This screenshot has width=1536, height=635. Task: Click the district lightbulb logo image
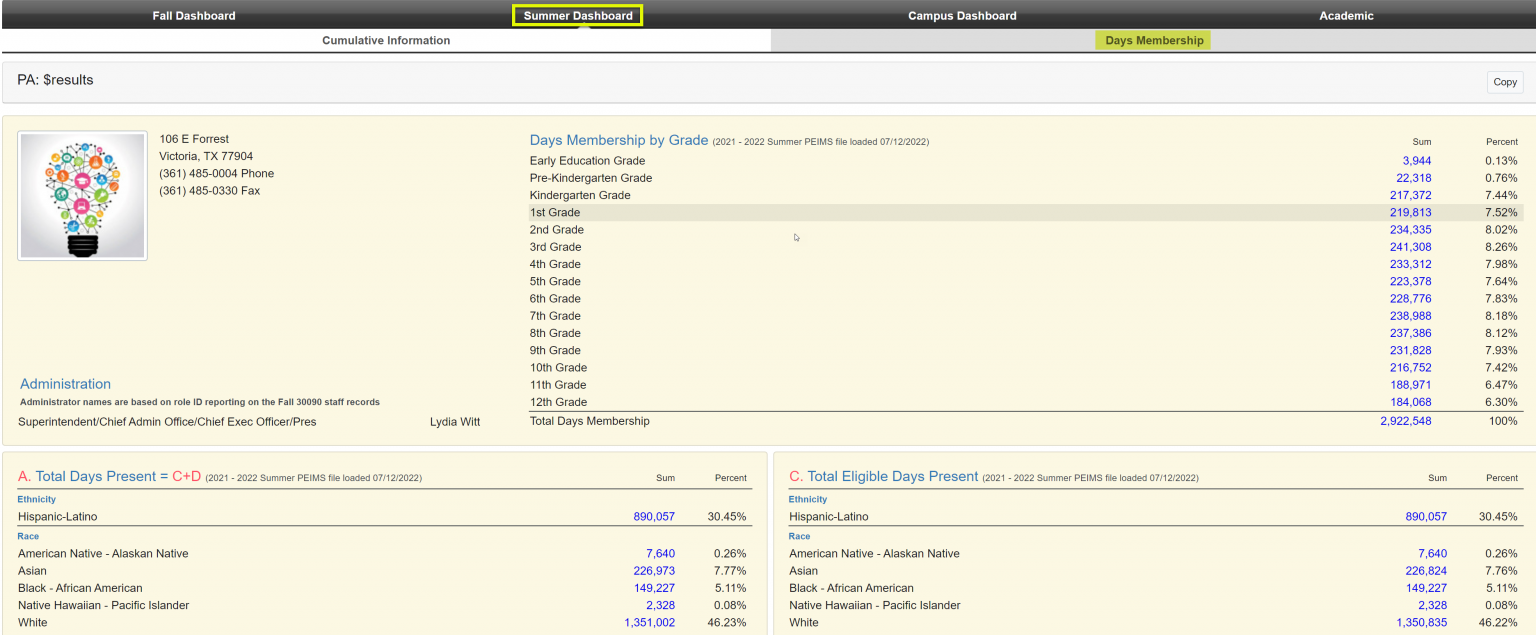pyautogui.click(x=82, y=195)
